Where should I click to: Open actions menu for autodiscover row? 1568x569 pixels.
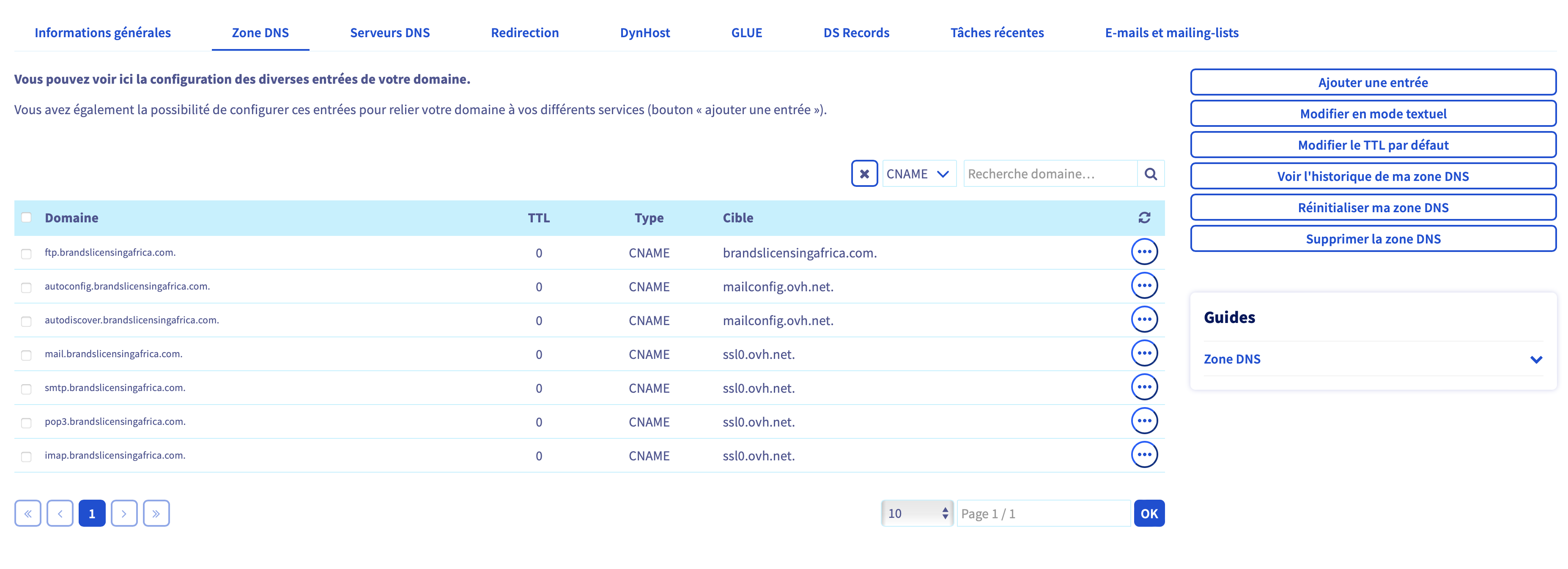[1144, 320]
